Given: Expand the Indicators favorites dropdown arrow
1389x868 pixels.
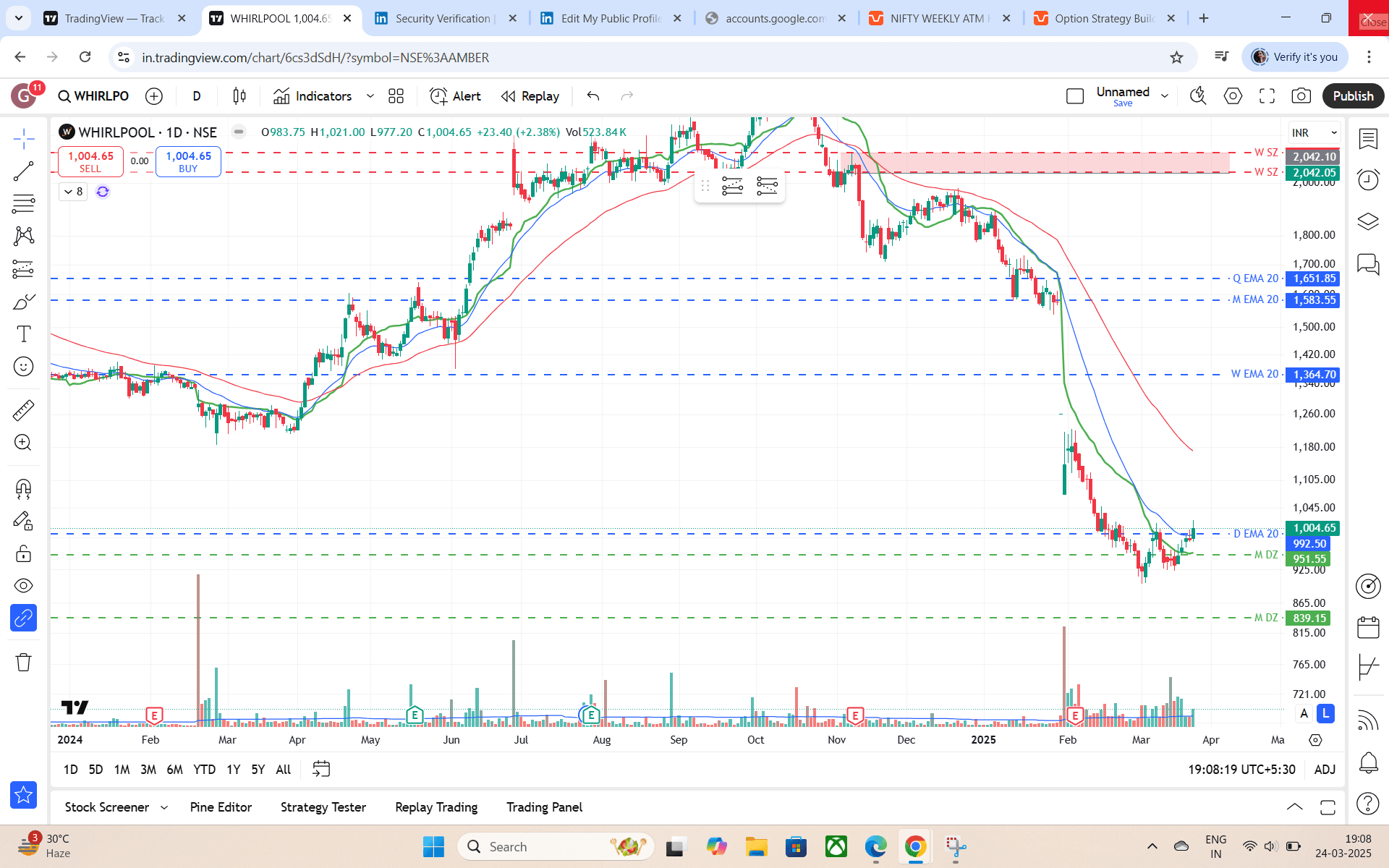Looking at the screenshot, I should [370, 96].
